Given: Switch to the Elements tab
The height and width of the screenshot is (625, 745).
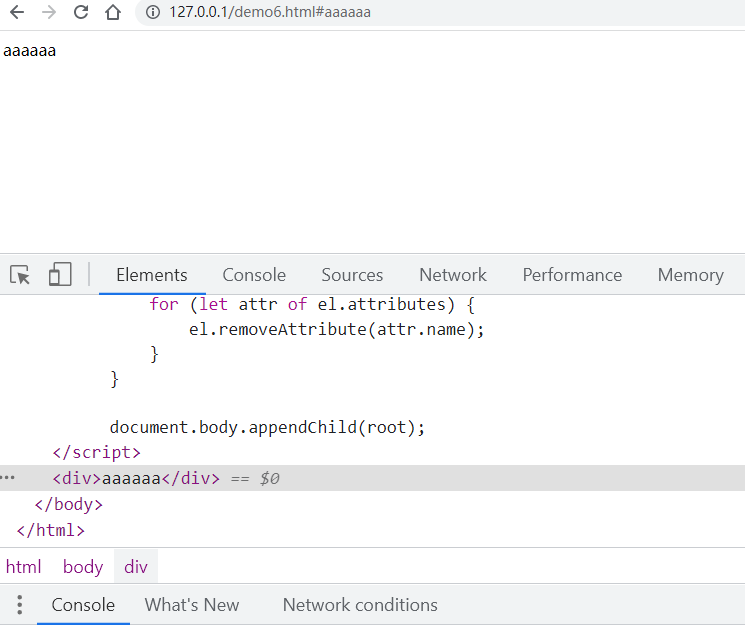Looking at the screenshot, I should click(152, 275).
